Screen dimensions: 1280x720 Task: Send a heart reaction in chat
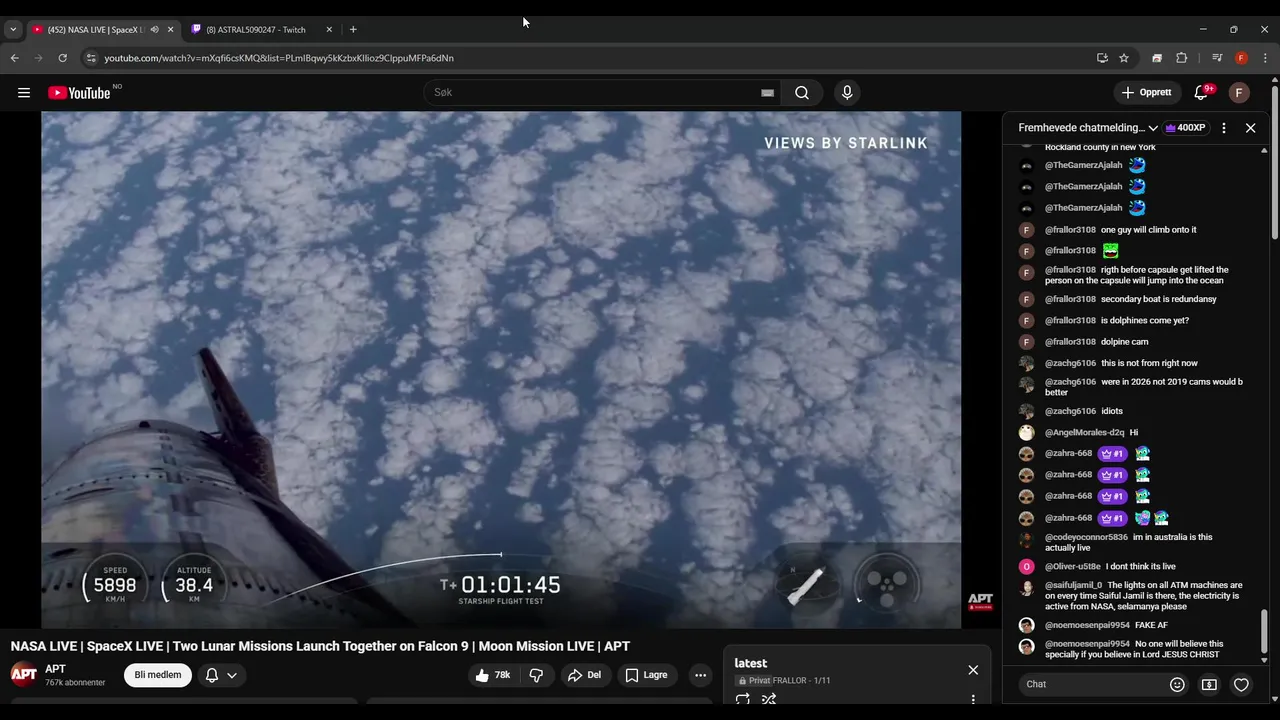(x=1241, y=684)
